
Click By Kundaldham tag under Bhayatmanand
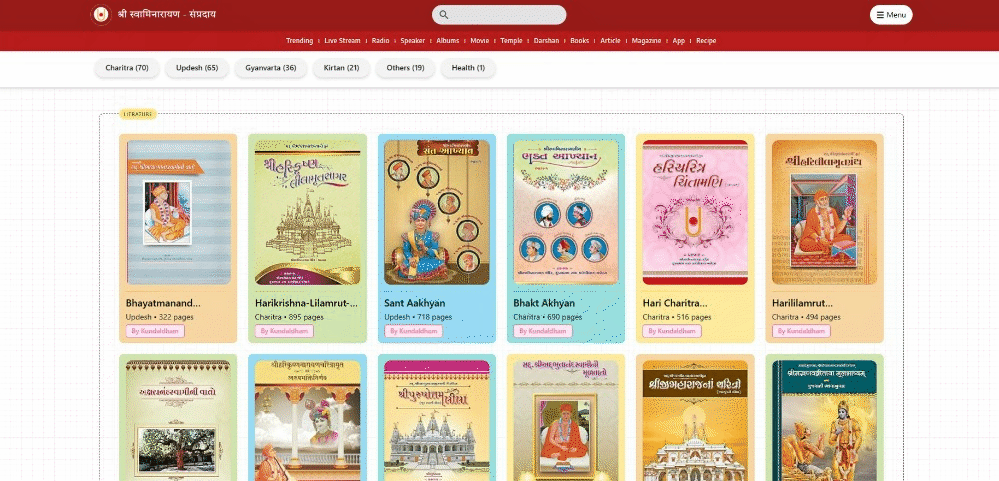click(x=155, y=331)
